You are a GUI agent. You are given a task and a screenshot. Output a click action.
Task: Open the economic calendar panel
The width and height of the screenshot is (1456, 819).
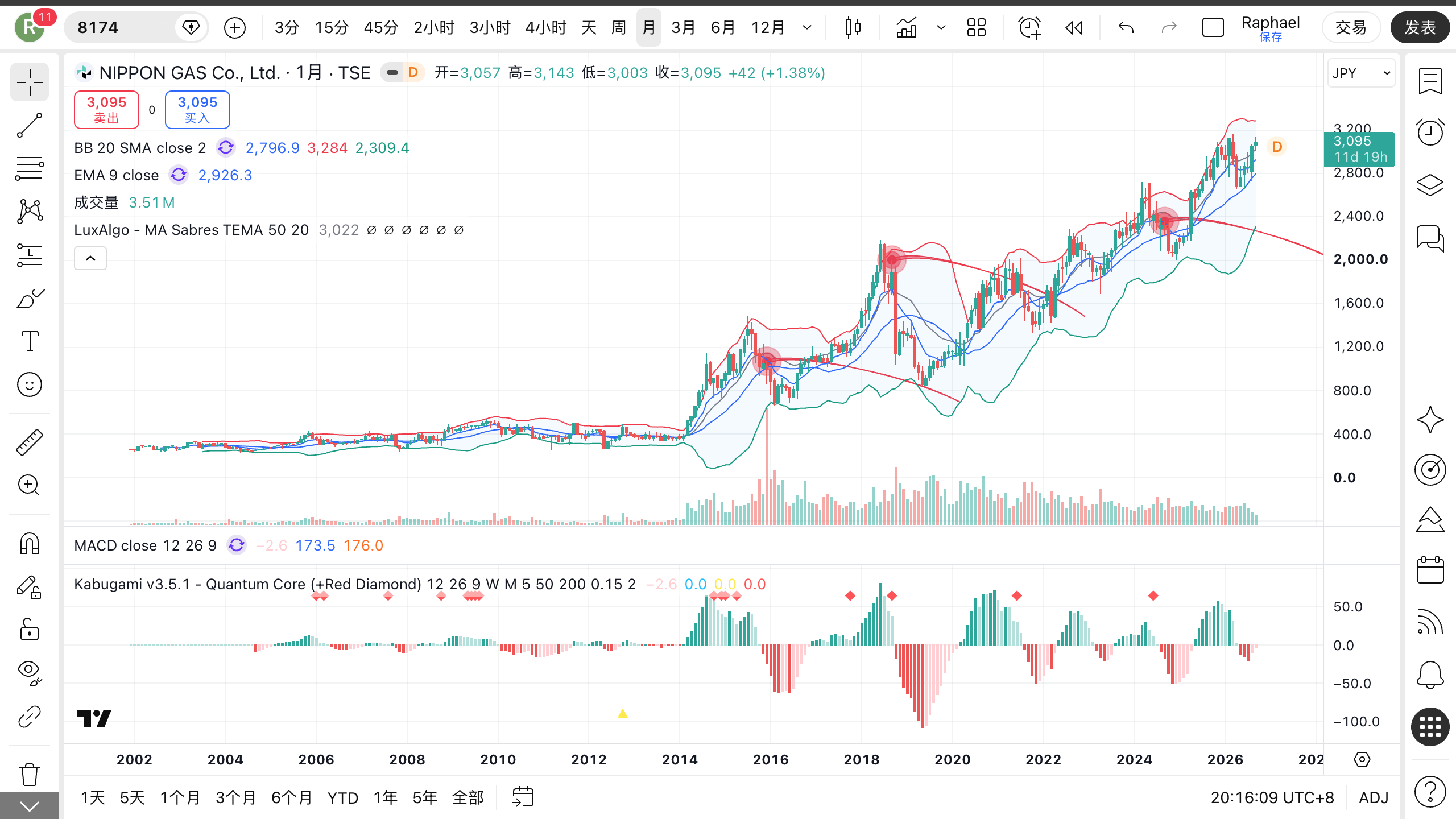[1430, 569]
